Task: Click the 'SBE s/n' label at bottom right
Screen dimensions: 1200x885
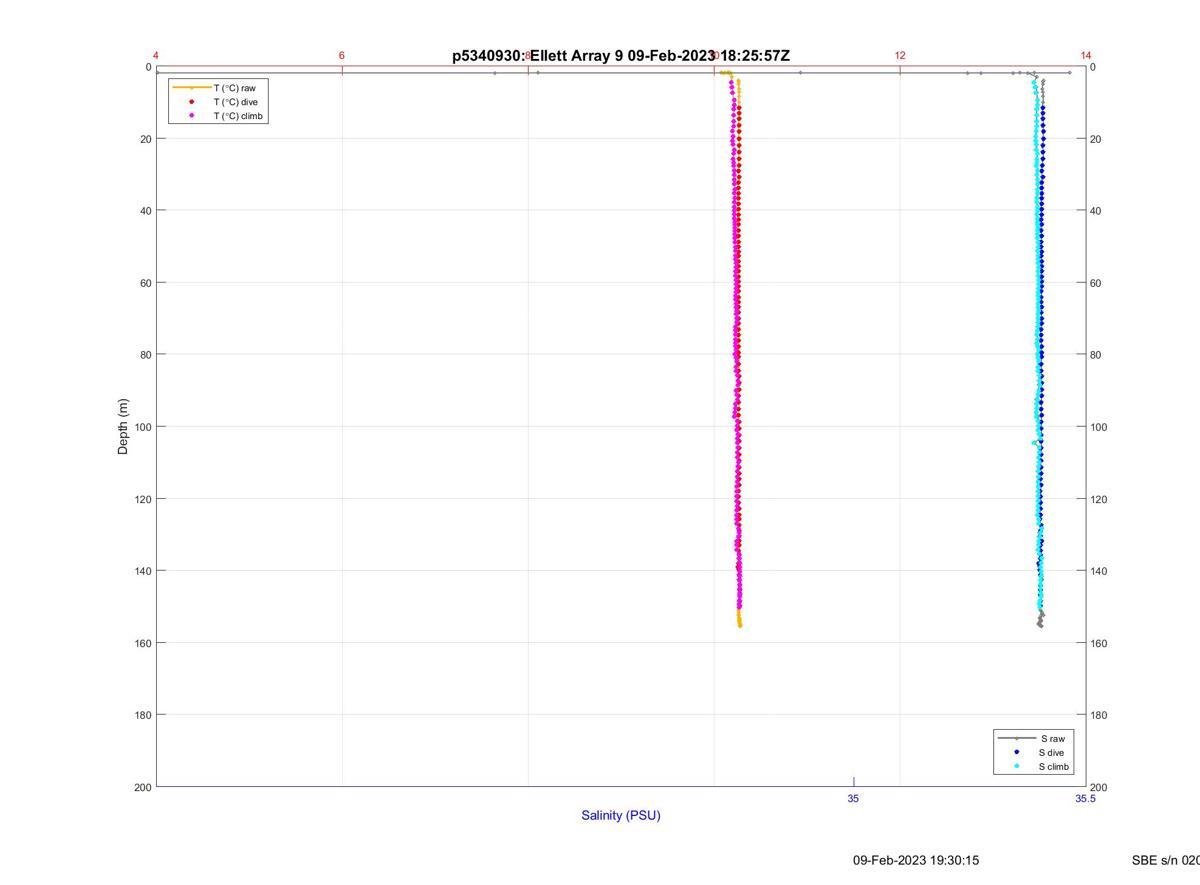Action: (x=1165, y=860)
